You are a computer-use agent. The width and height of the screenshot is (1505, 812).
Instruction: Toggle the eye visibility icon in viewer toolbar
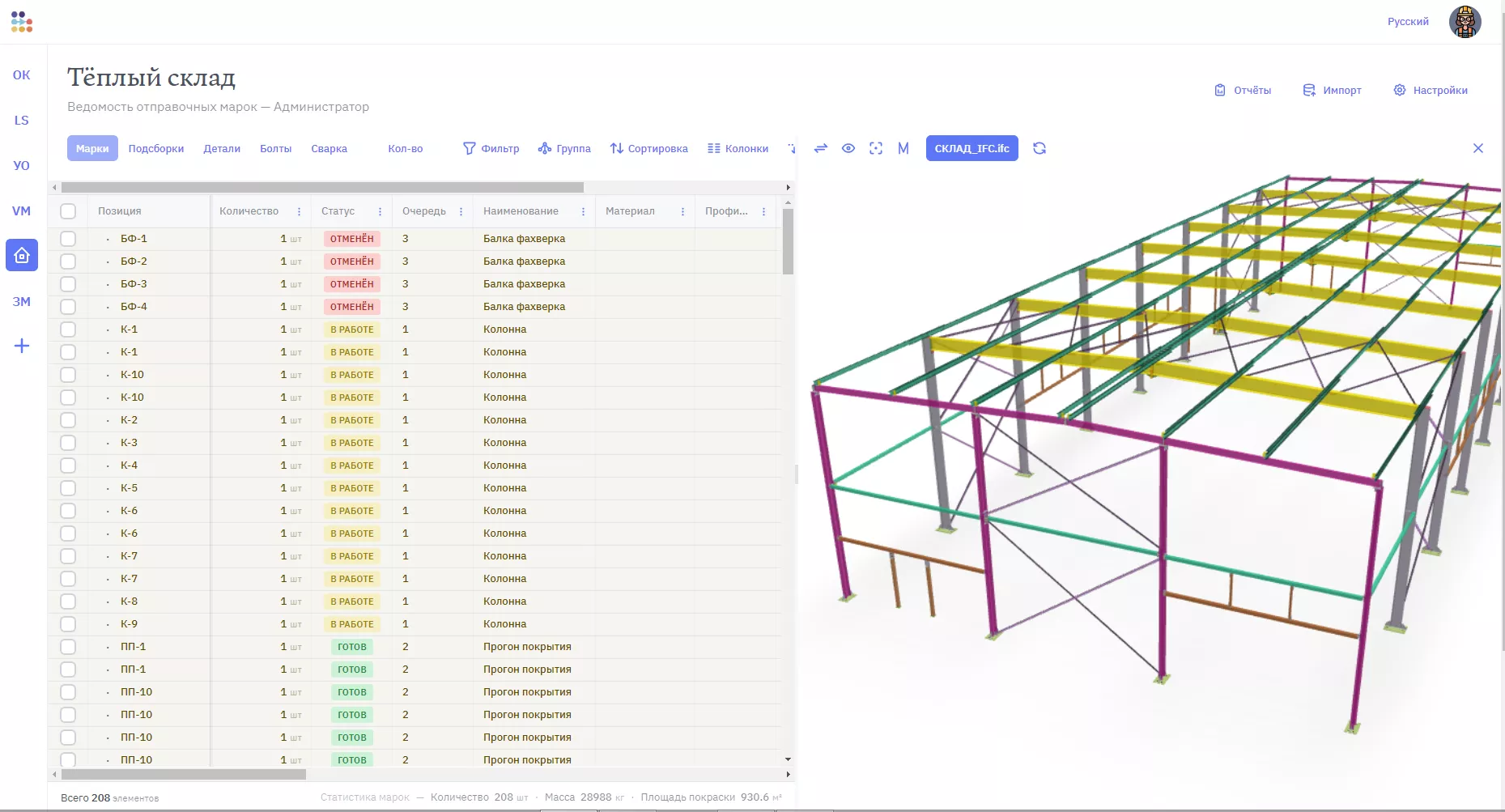[848, 148]
